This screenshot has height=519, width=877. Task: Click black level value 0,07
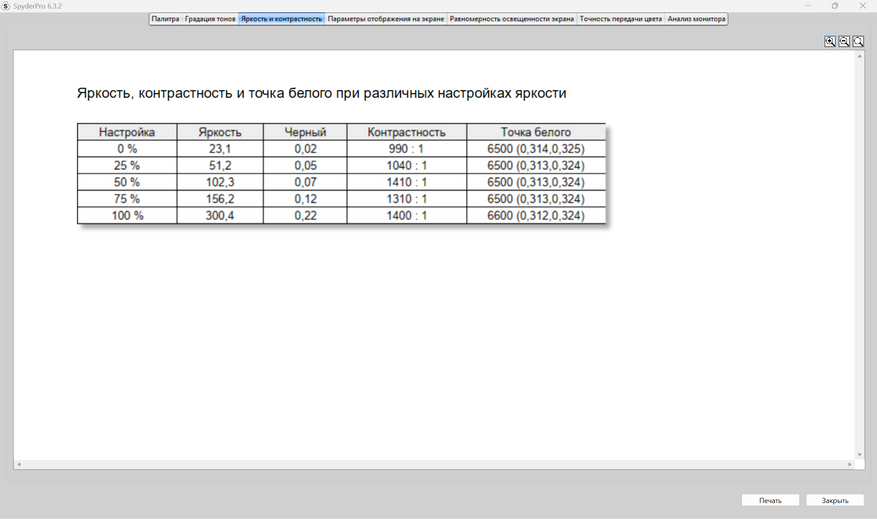(x=305, y=182)
